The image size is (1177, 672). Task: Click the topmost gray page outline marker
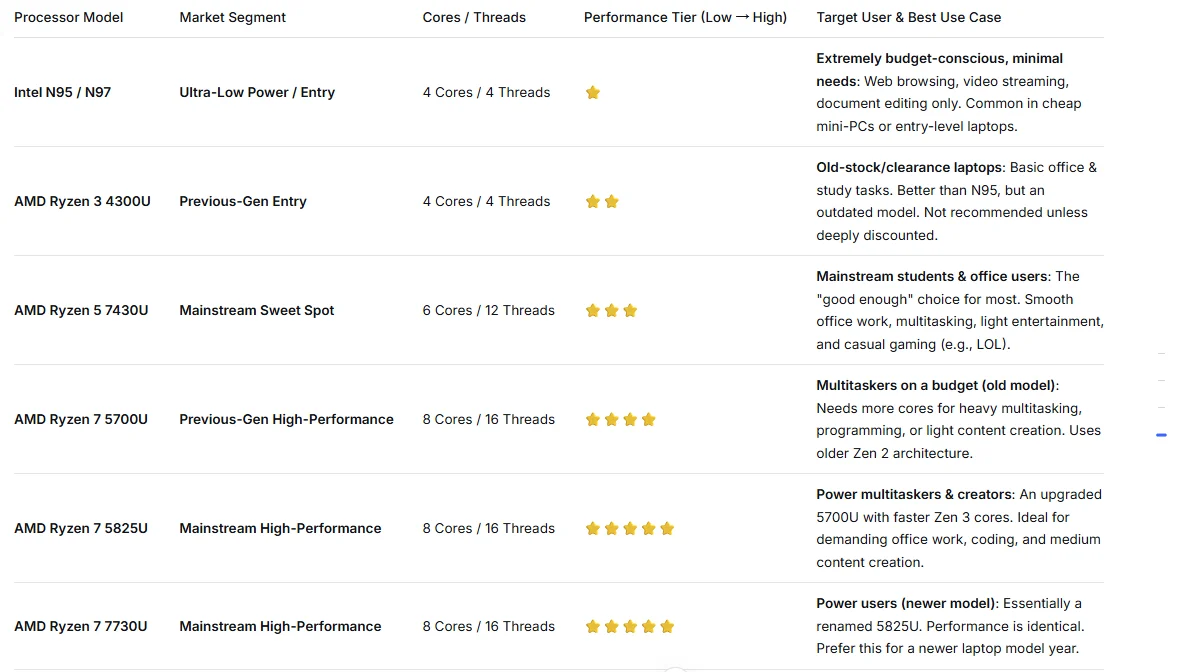click(1161, 354)
